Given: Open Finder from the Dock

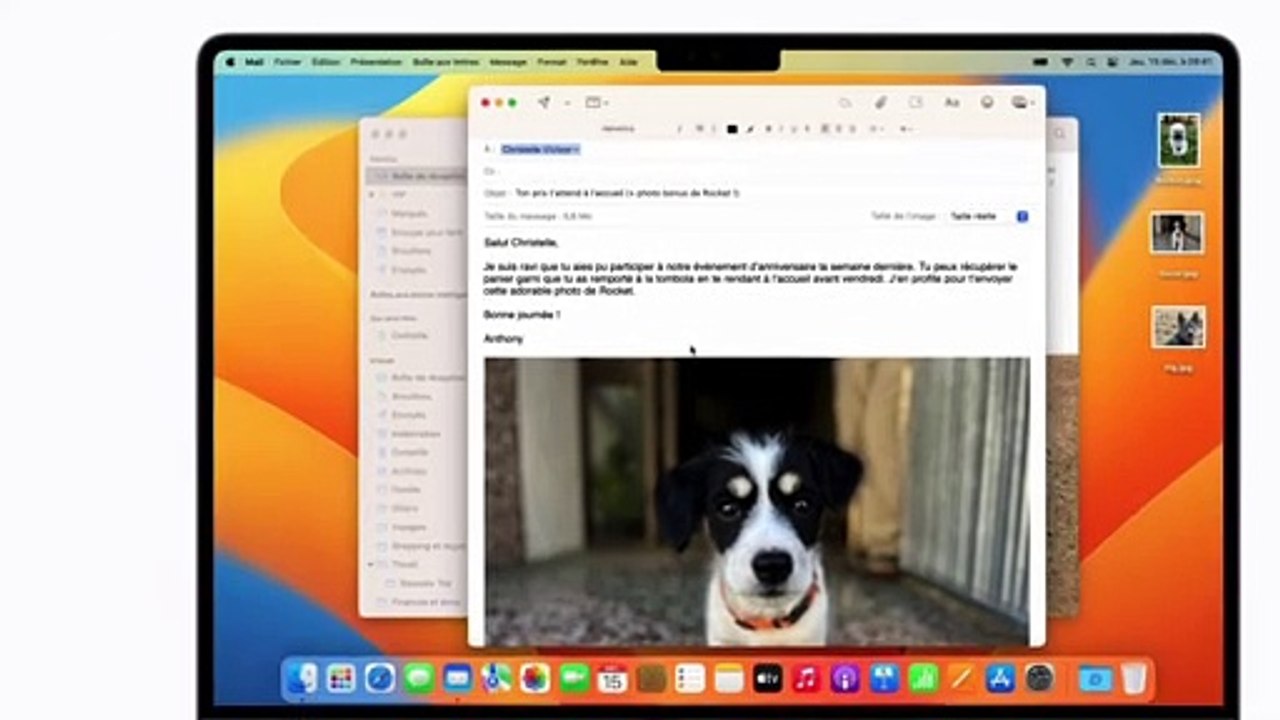Looking at the screenshot, I should tap(303, 678).
